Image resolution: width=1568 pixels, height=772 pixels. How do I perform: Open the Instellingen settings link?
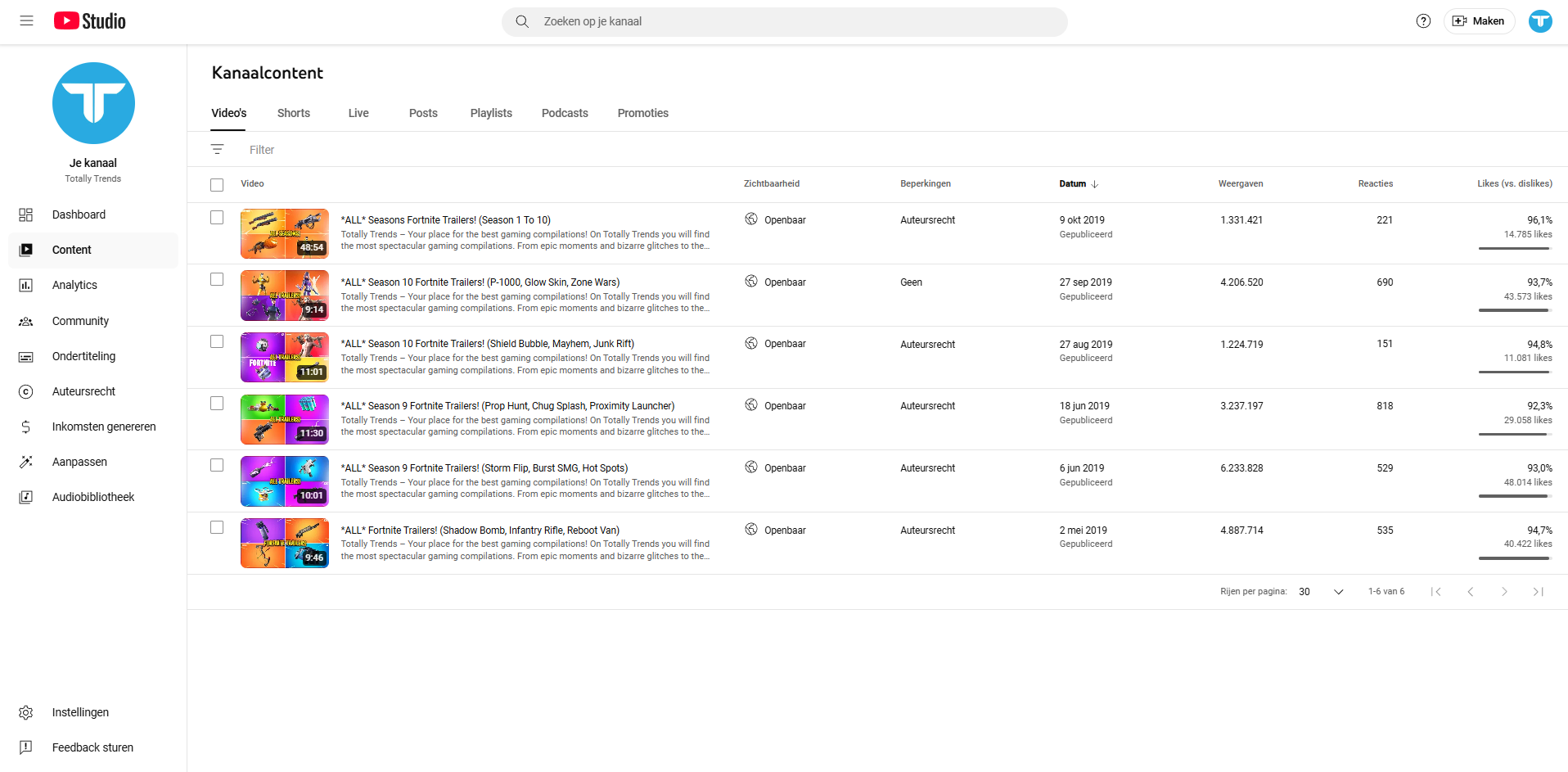point(93,712)
